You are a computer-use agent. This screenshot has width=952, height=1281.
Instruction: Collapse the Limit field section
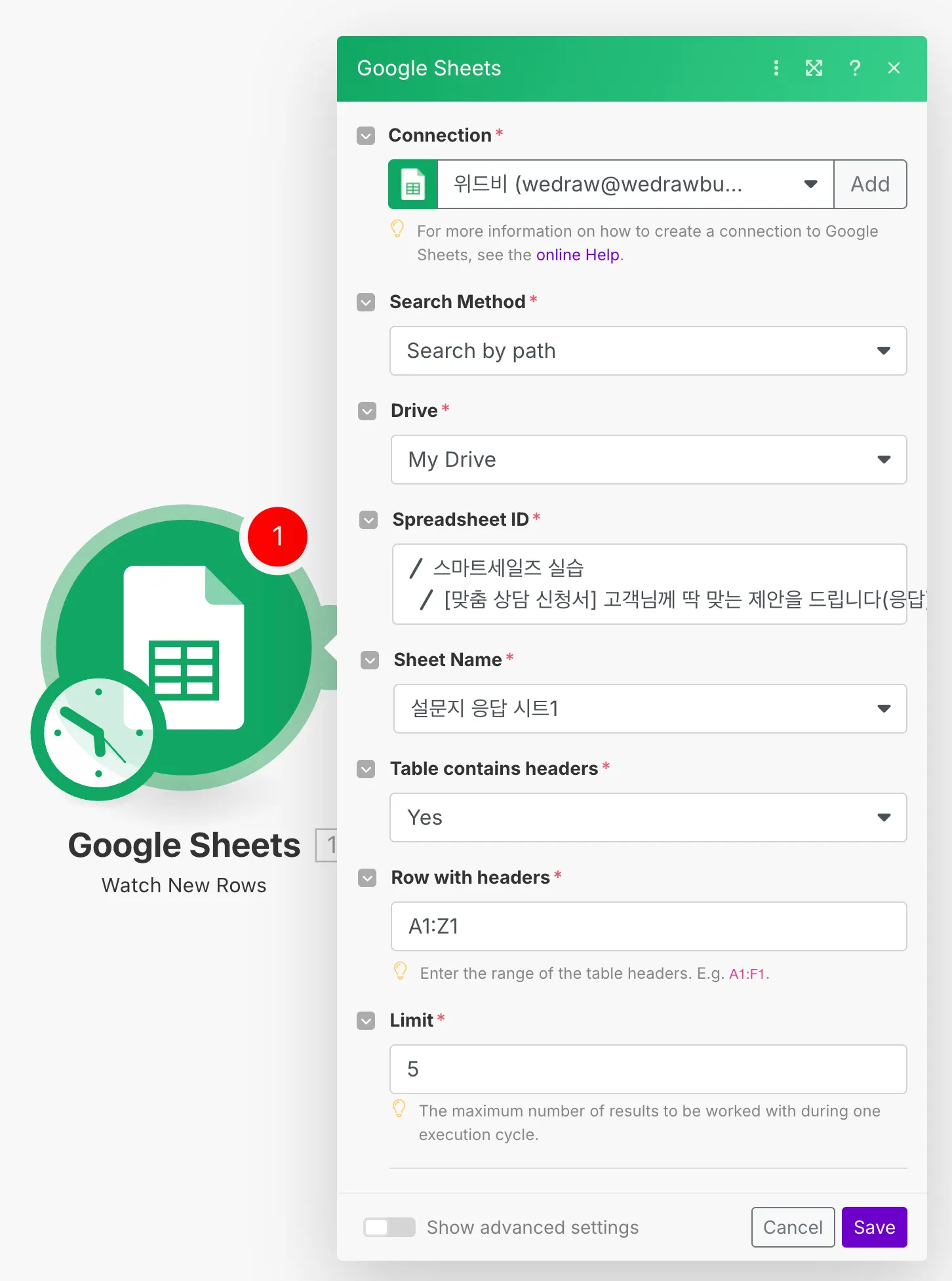(366, 1021)
